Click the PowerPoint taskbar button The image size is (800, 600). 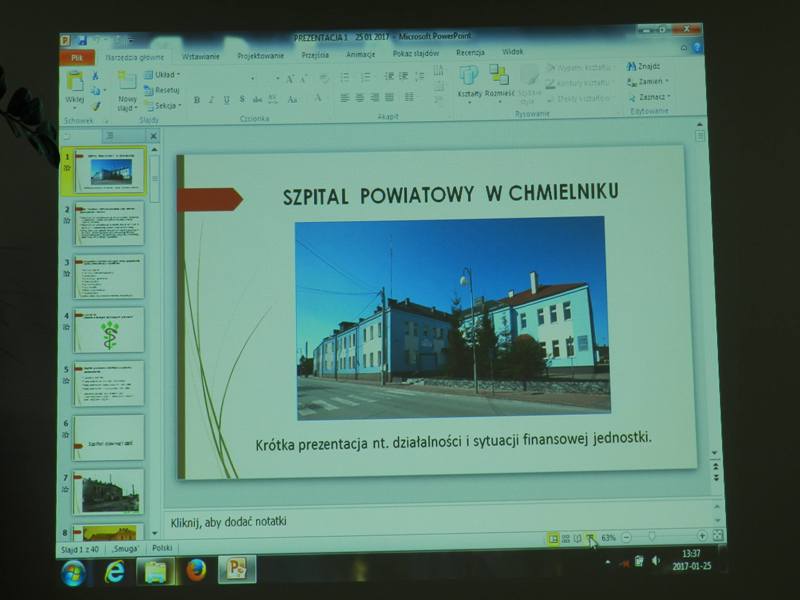coord(237,569)
